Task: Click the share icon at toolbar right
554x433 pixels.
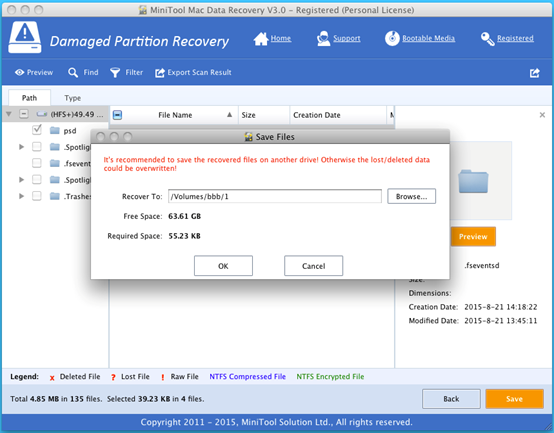Action: tap(535, 73)
